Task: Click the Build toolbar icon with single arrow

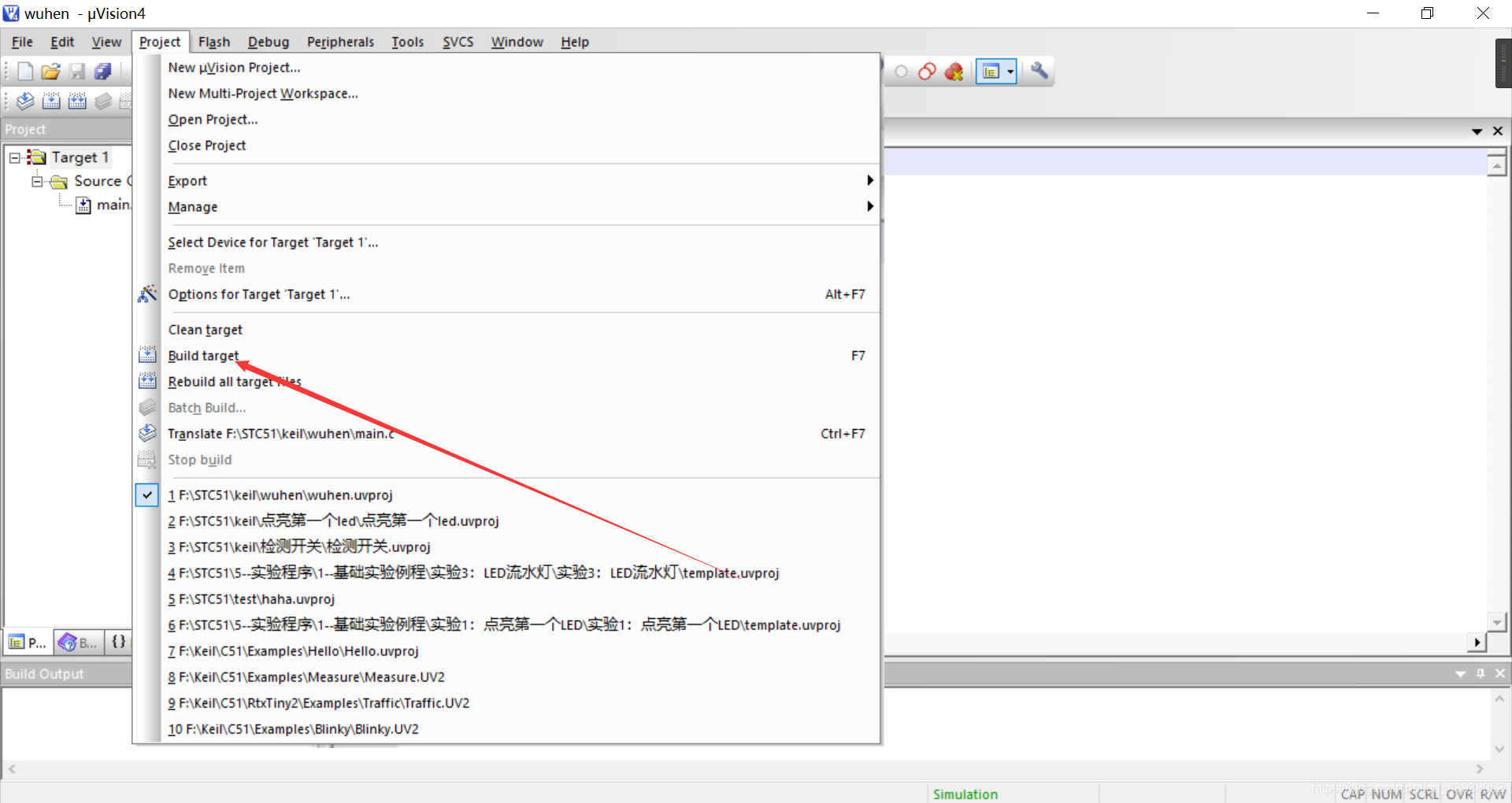Action: [x=51, y=101]
